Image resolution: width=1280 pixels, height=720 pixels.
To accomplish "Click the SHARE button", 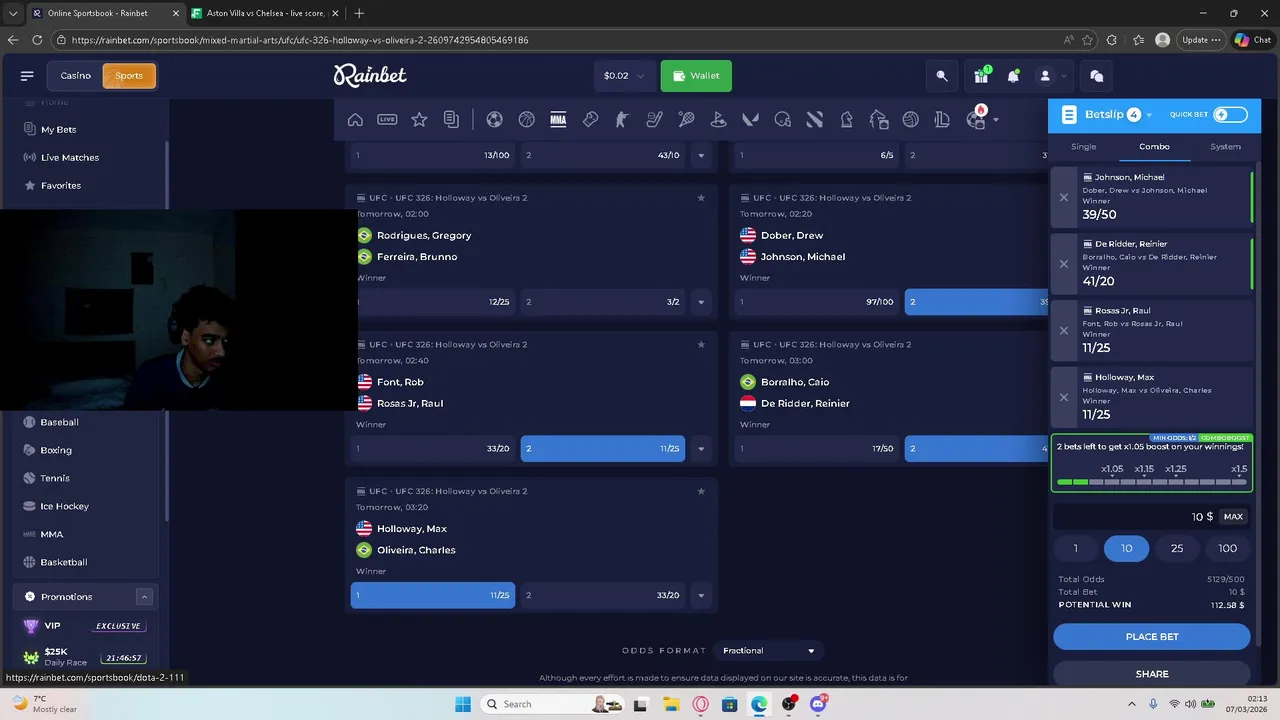I will [1152, 674].
